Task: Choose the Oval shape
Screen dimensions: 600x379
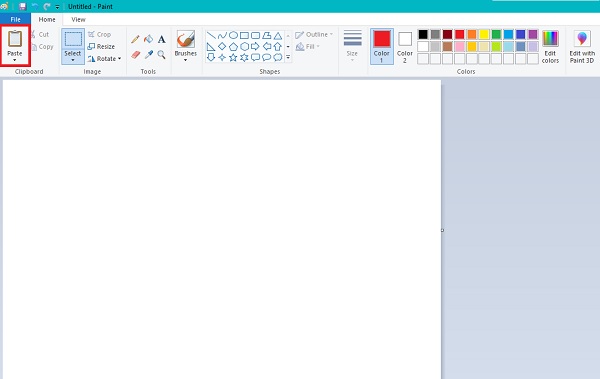Action: [233, 36]
